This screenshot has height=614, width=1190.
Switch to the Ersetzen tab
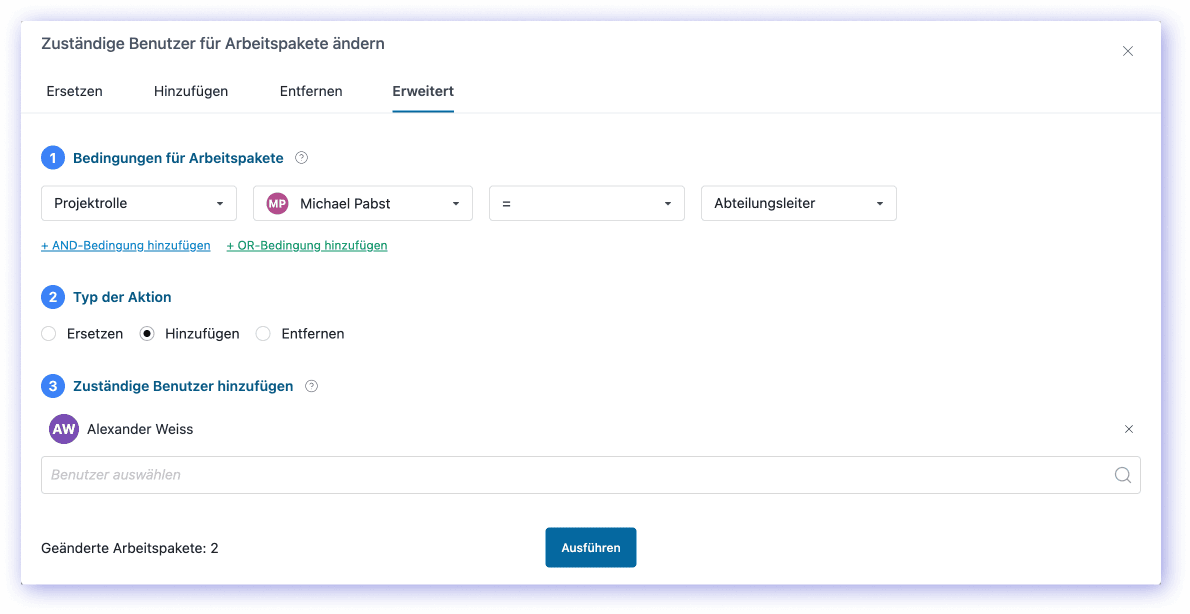pyautogui.click(x=74, y=91)
